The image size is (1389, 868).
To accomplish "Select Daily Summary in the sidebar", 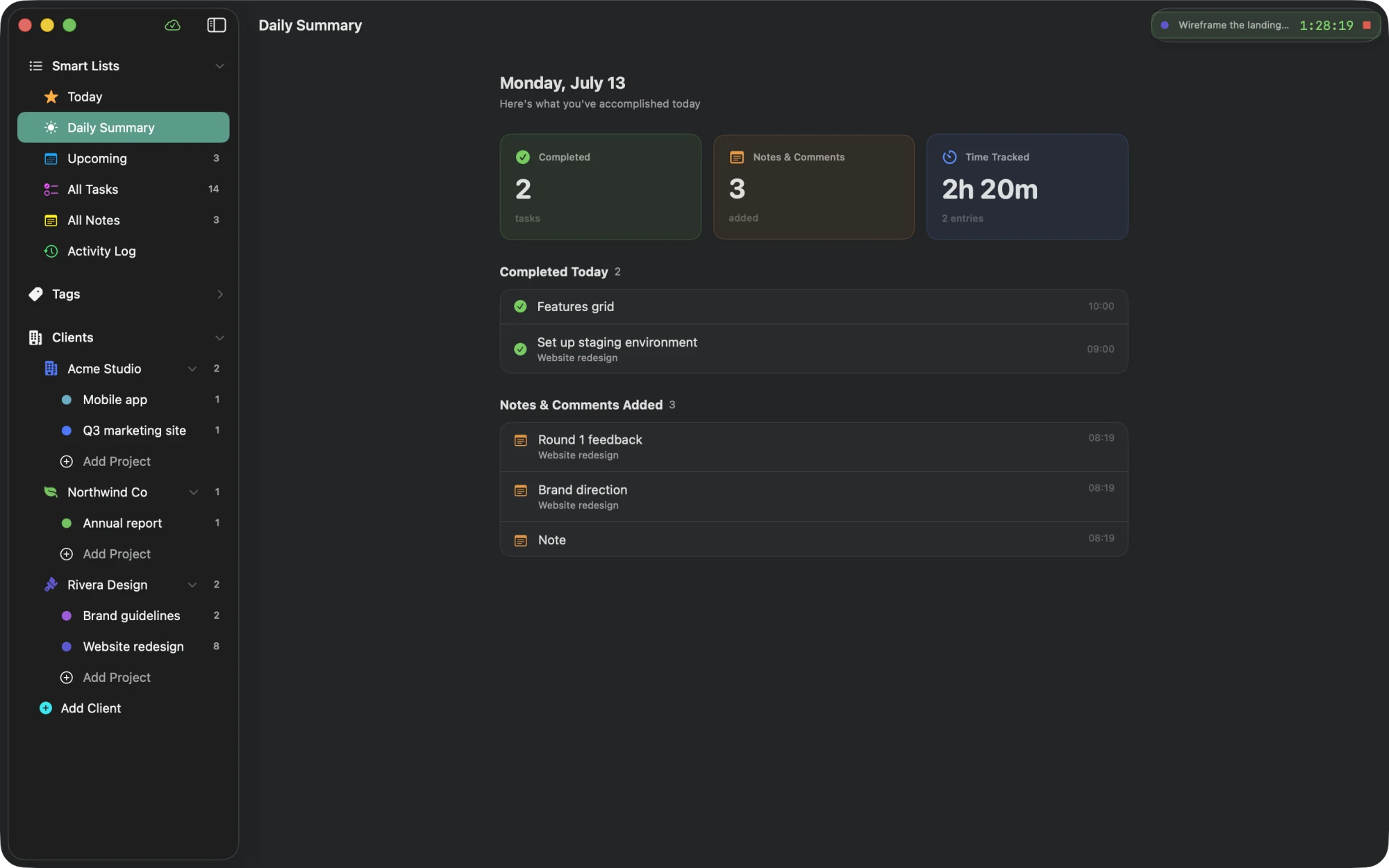I will [x=124, y=128].
